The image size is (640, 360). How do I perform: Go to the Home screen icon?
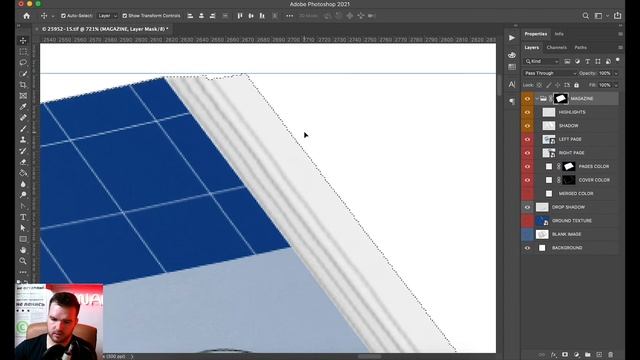27,16
